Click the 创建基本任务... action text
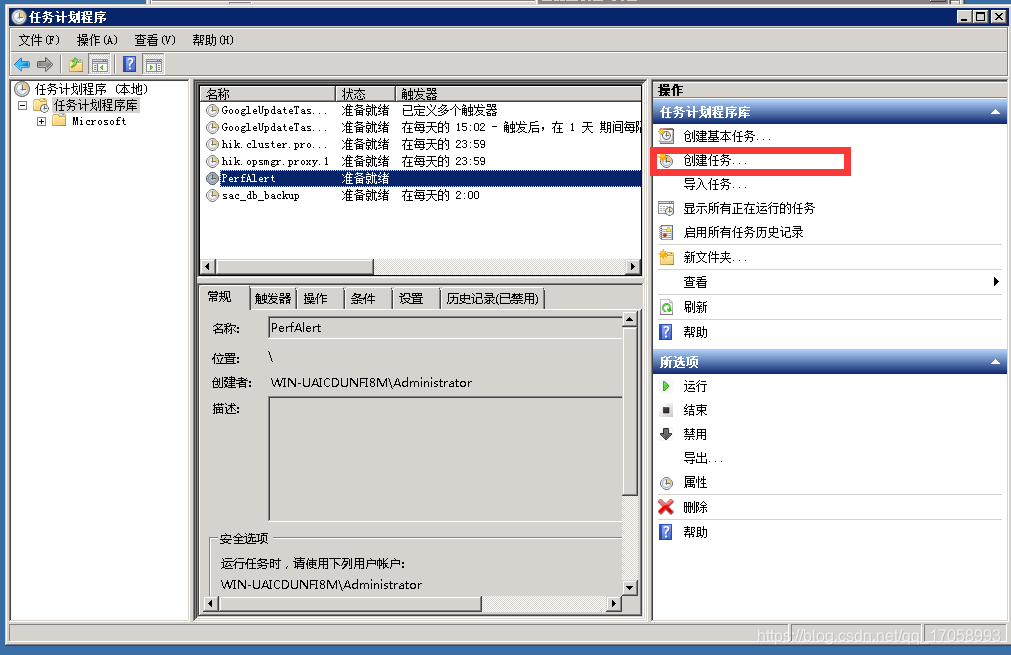 click(x=727, y=136)
